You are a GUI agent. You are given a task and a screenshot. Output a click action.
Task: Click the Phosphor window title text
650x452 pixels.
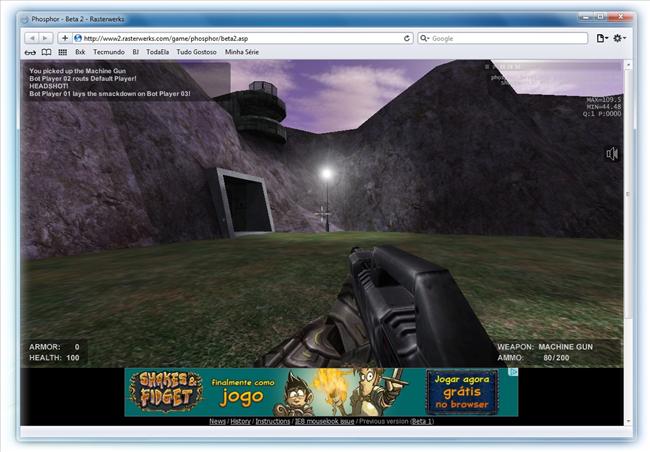tap(78, 19)
